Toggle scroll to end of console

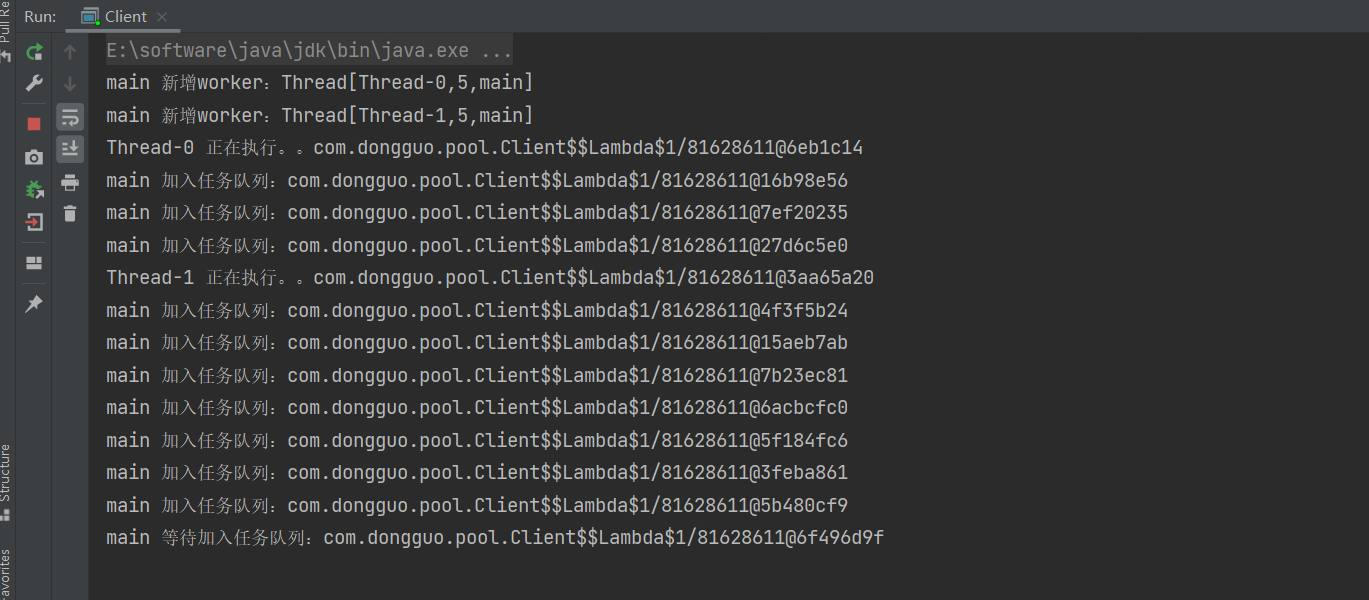[70, 149]
